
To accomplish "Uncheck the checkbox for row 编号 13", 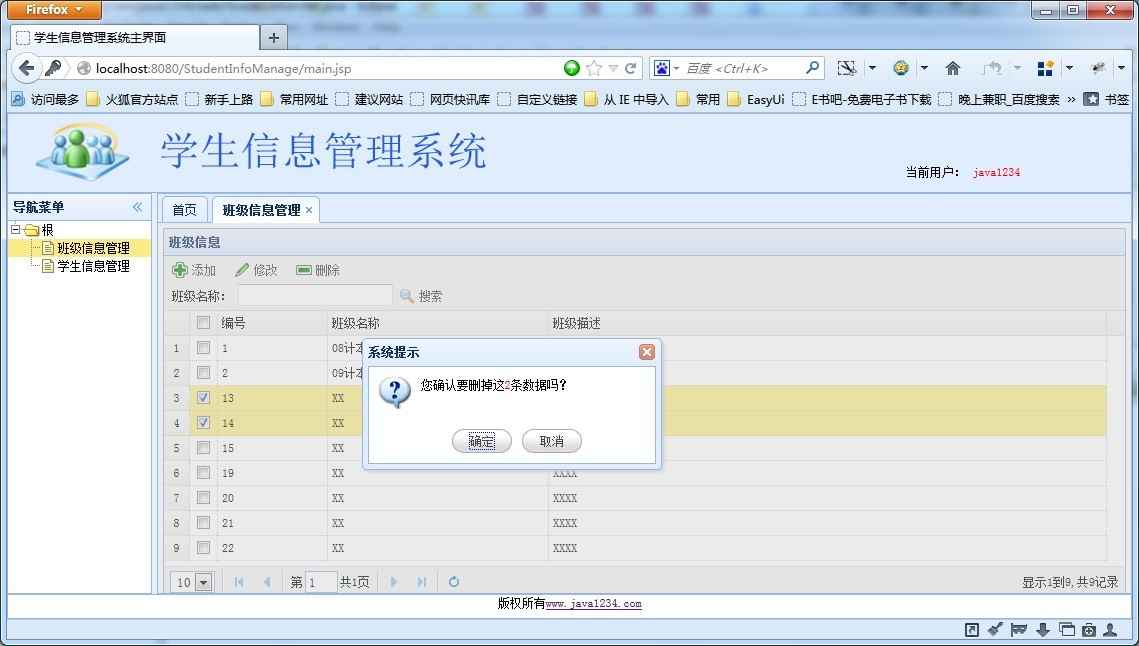I will [203, 397].
